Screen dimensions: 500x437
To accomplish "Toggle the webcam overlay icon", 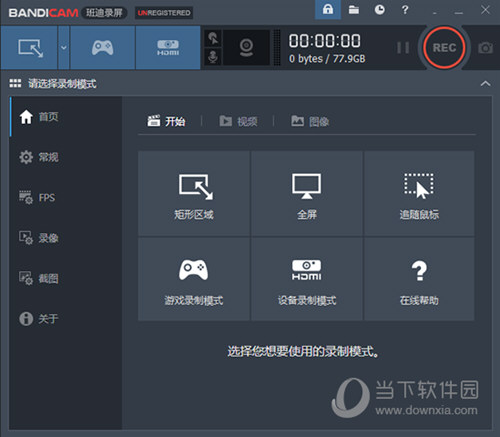I will click(x=246, y=48).
